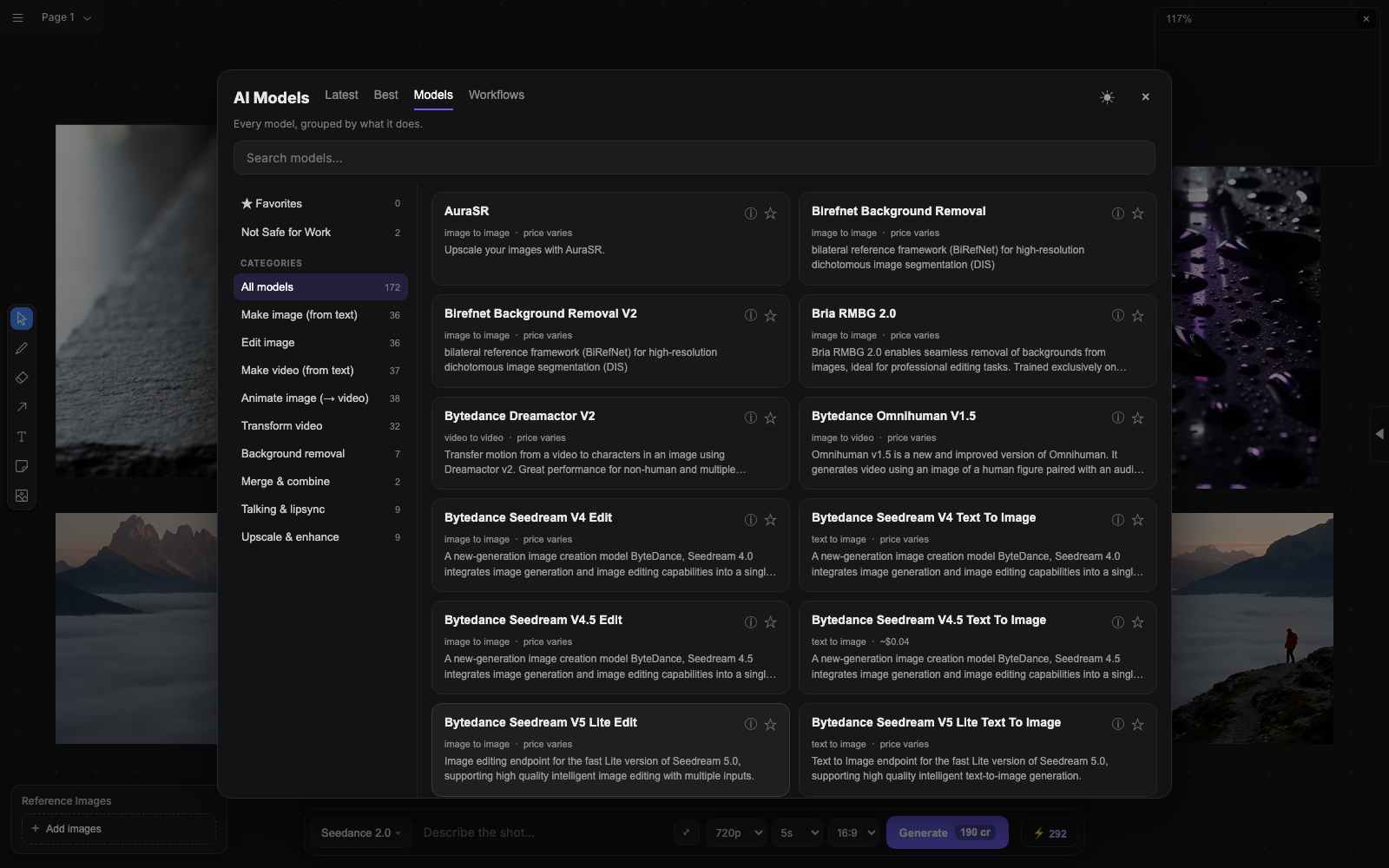Favorite Bytedance Seedream V4.5 Edit

coord(770,622)
